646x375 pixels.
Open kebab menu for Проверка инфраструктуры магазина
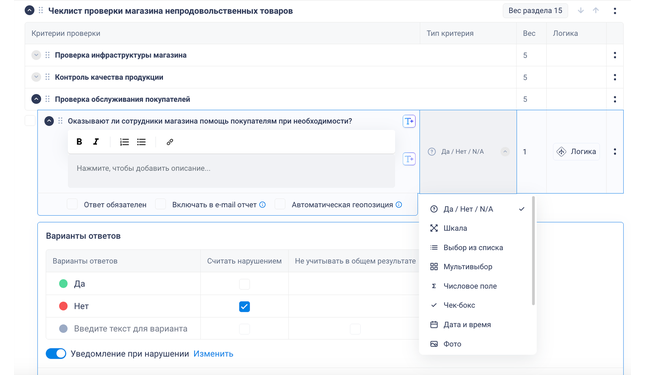615,55
